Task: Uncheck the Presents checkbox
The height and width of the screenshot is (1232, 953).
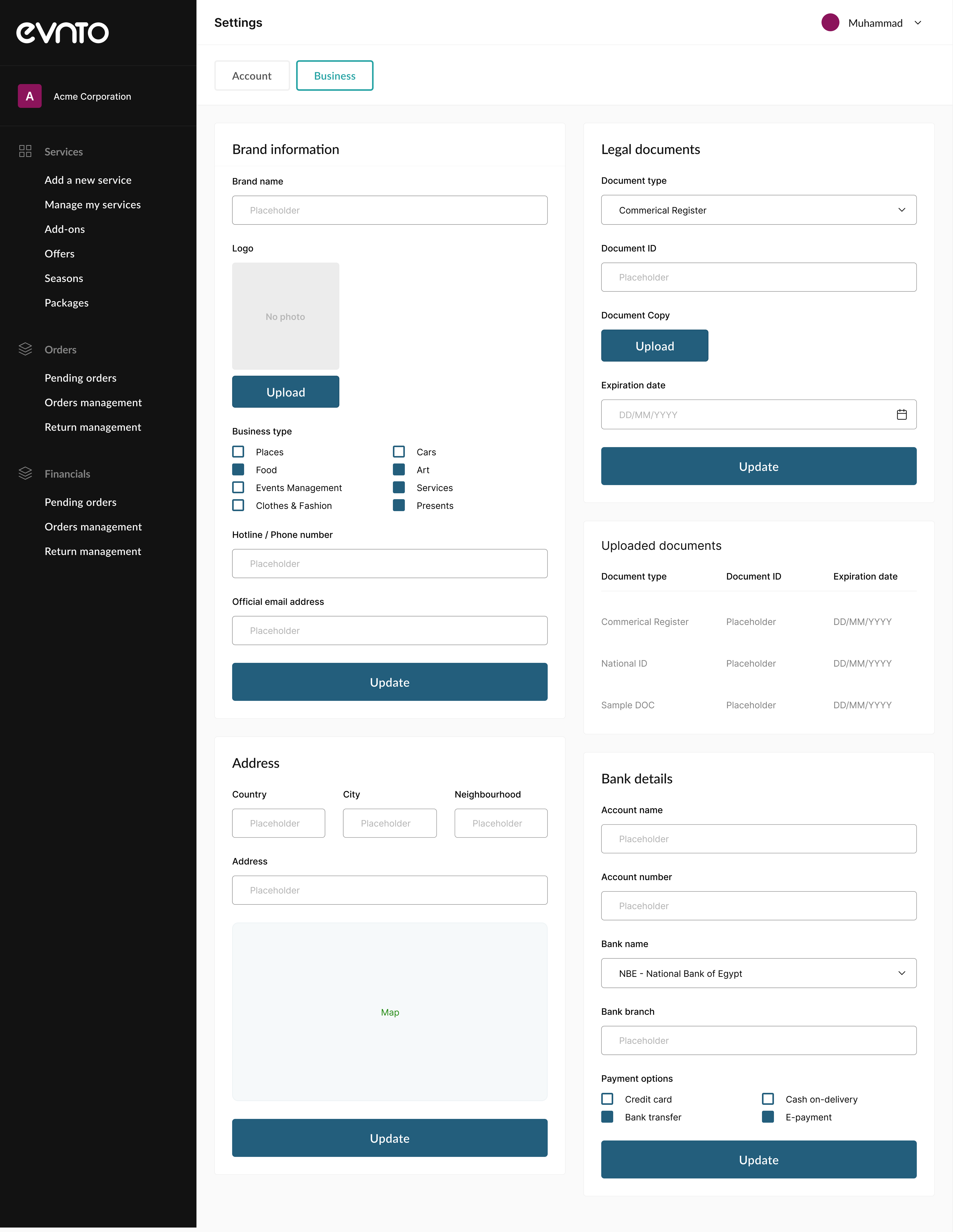Action: [x=399, y=505]
